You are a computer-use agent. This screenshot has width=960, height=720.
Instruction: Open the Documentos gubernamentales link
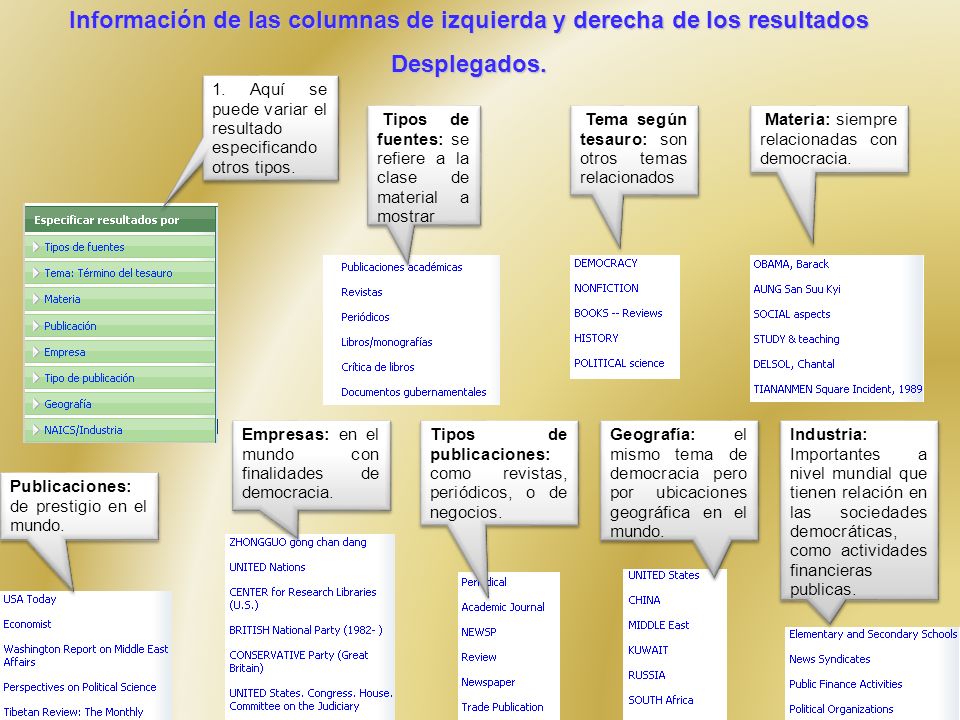tap(413, 392)
